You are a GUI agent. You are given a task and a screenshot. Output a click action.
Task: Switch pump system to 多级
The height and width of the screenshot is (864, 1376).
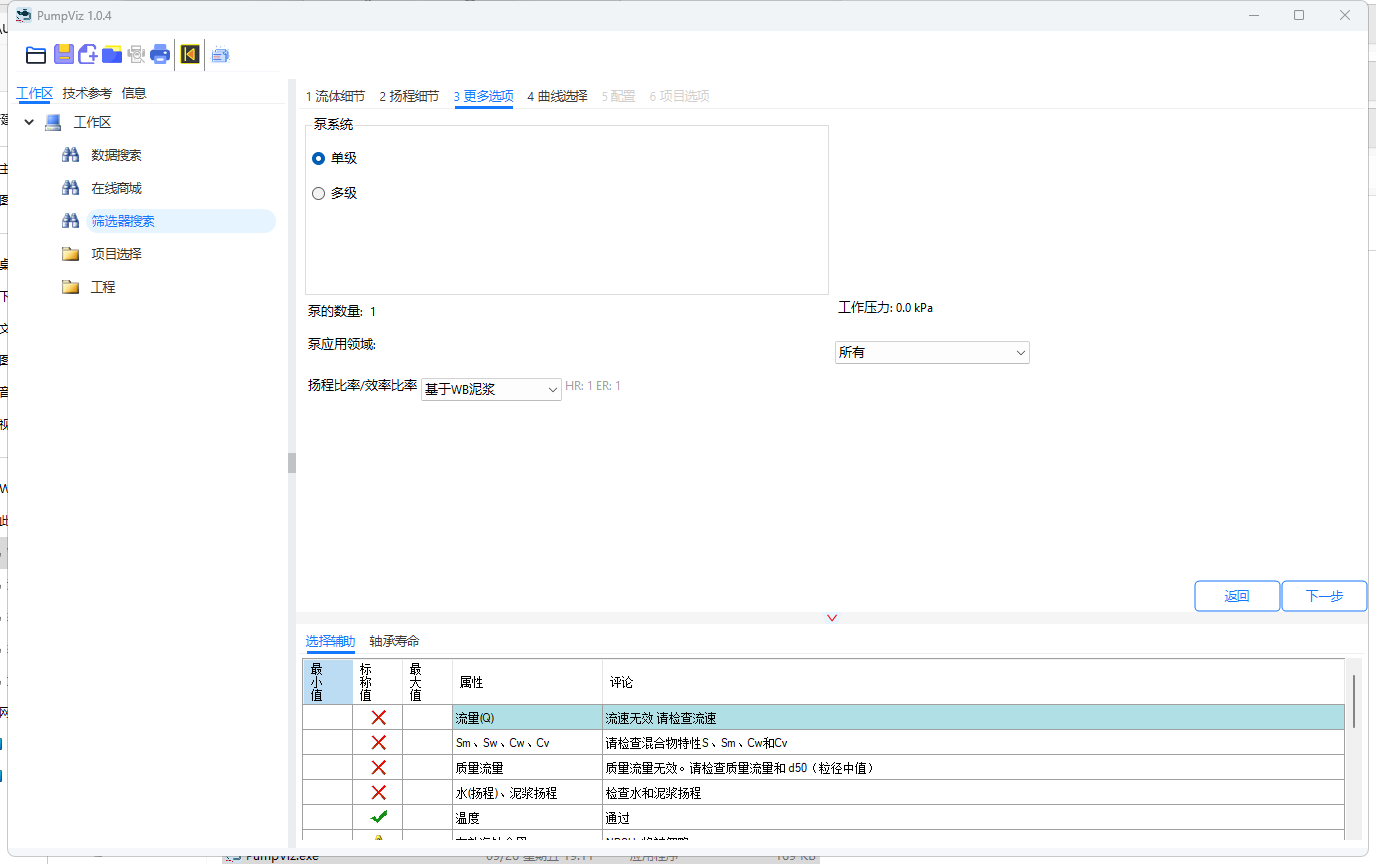click(318, 193)
